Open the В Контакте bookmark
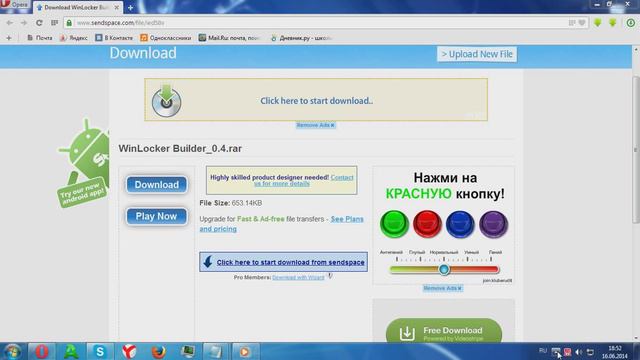 [x=114, y=38]
